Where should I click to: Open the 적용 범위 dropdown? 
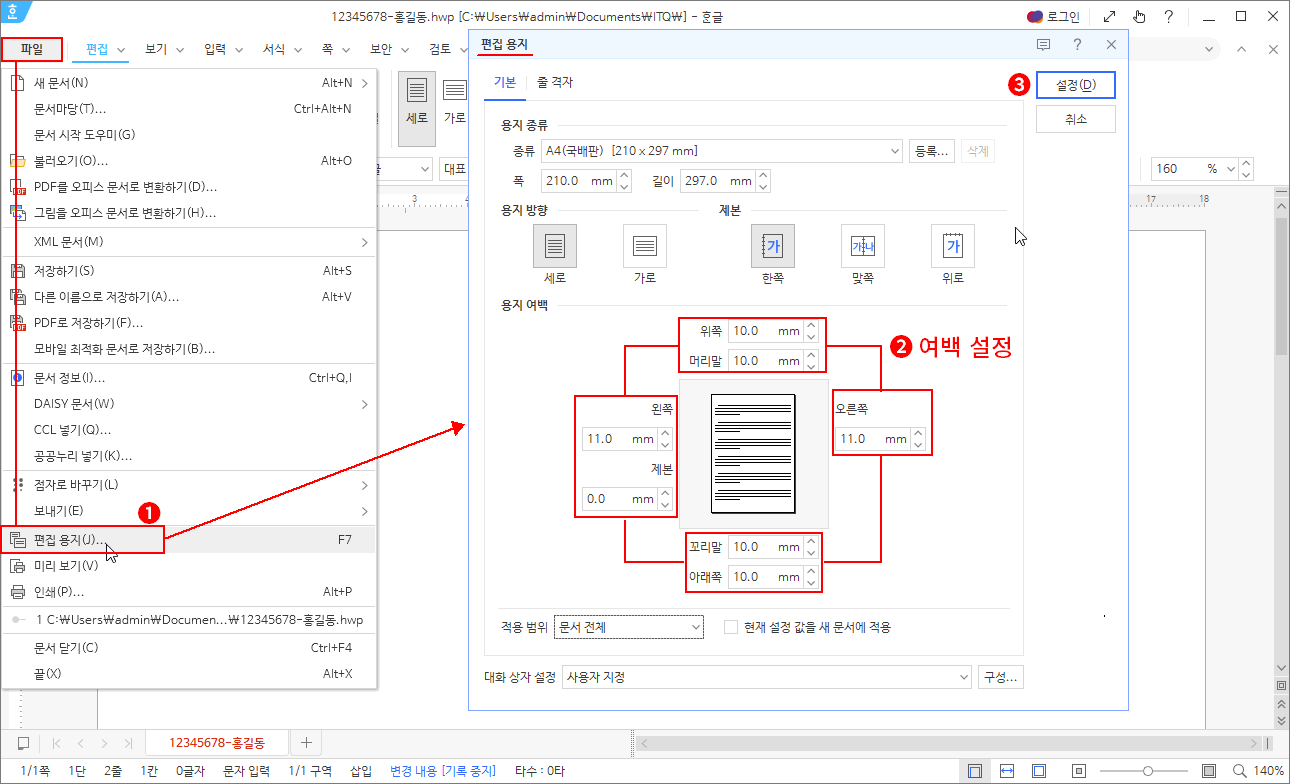629,627
